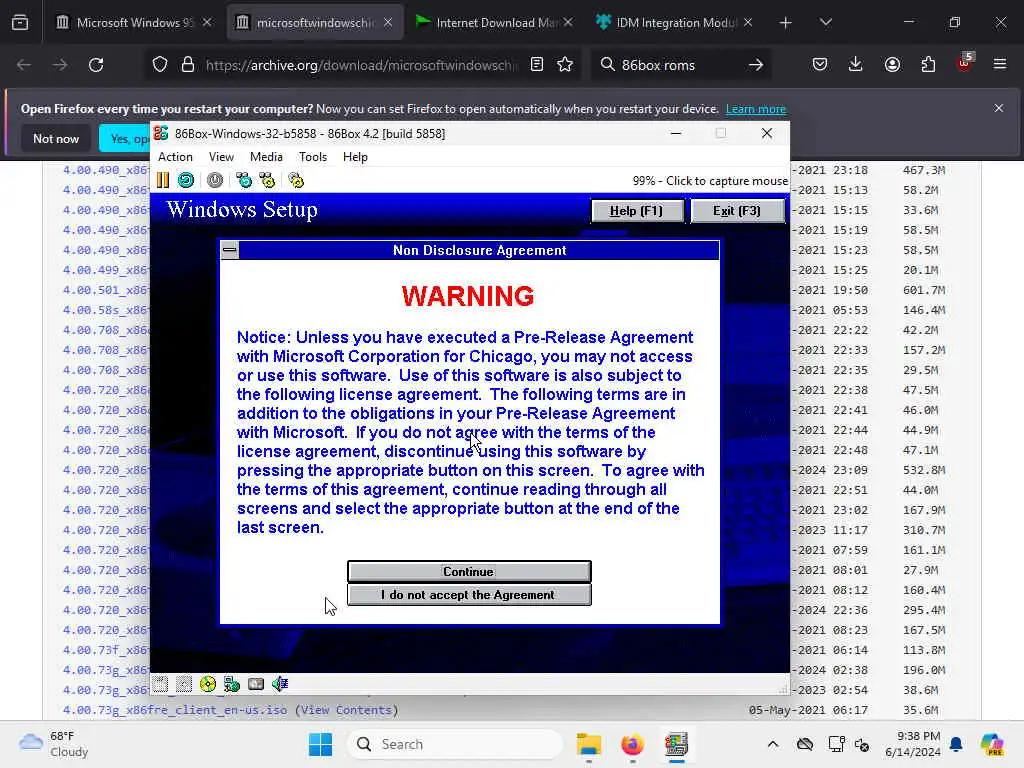
Task: Open the Learn more link
Action: click(756, 109)
